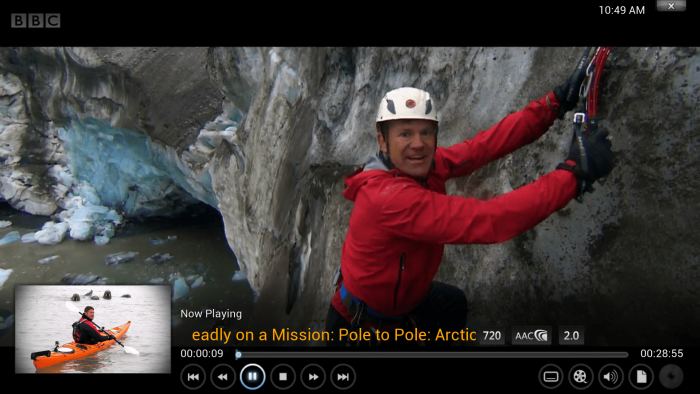Screen dimensions: 700x394
Task: Click elapsed time 00:00:09
Action: [x=202, y=354]
